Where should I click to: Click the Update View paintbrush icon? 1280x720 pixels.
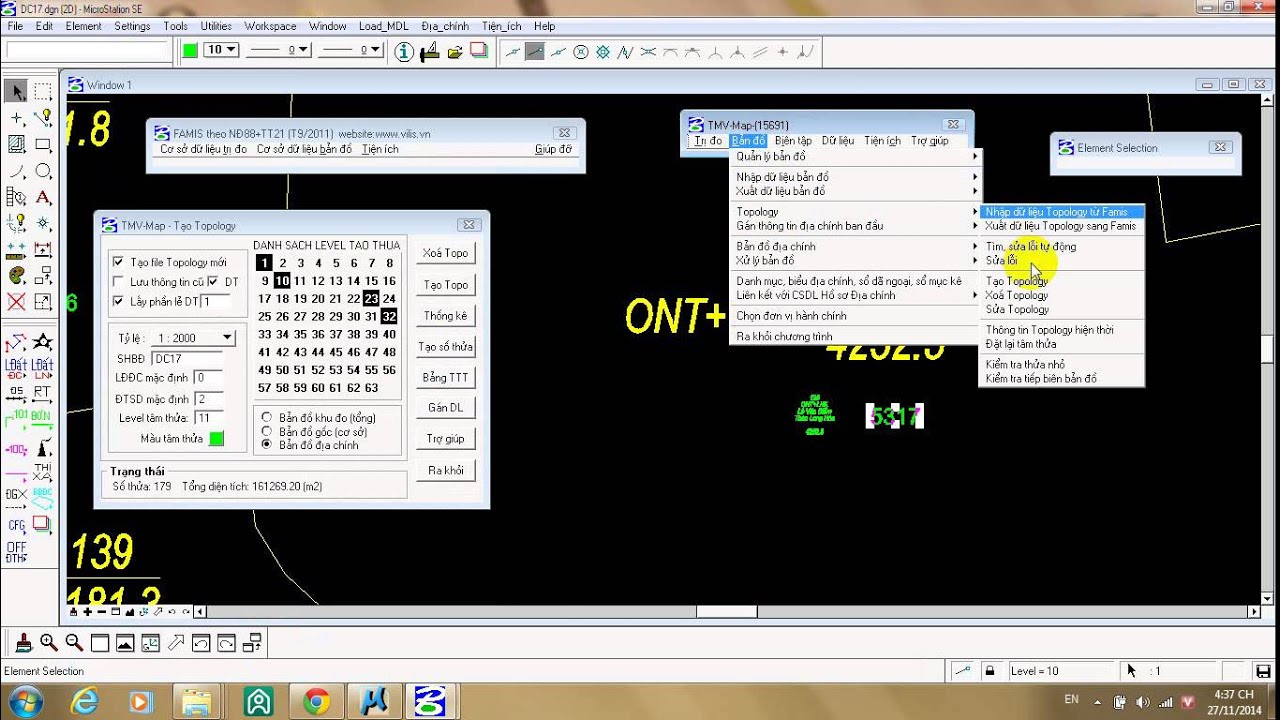pos(23,643)
